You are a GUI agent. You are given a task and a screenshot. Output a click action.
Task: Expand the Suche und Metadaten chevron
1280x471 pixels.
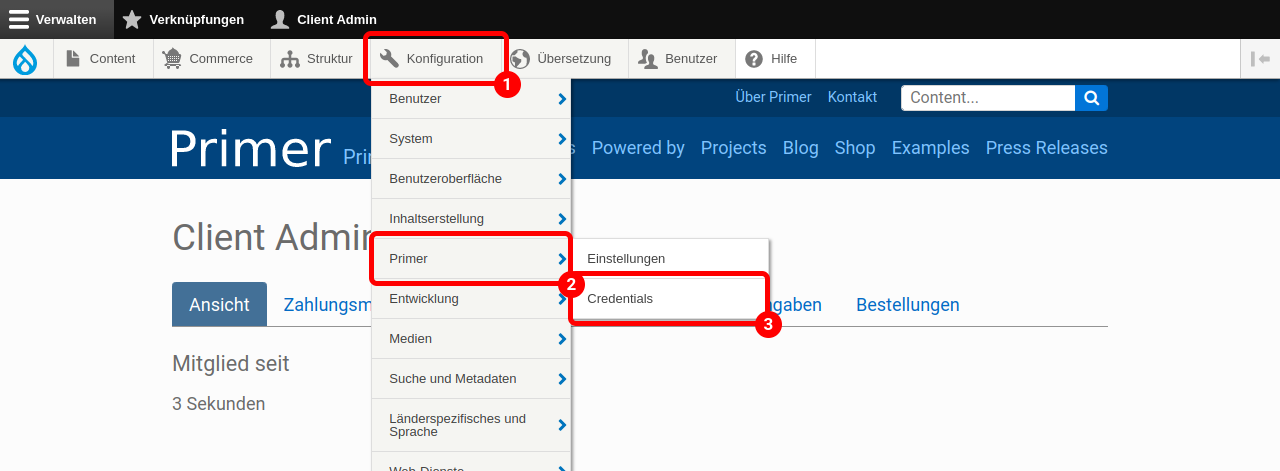pyautogui.click(x=562, y=379)
